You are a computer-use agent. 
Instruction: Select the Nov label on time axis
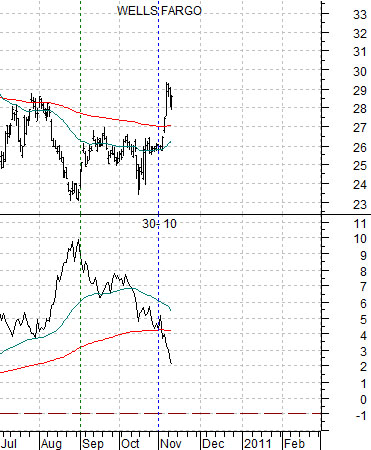[171, 444]
